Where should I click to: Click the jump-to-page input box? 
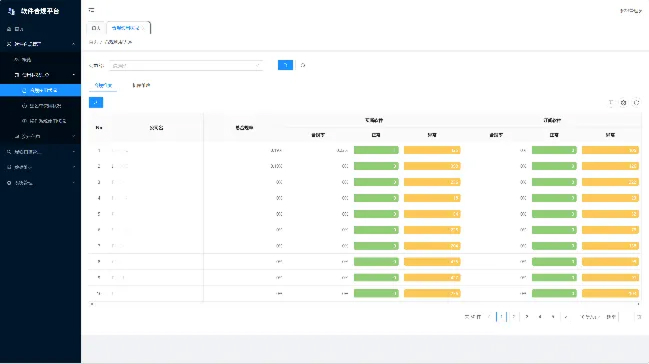(627, 317)
